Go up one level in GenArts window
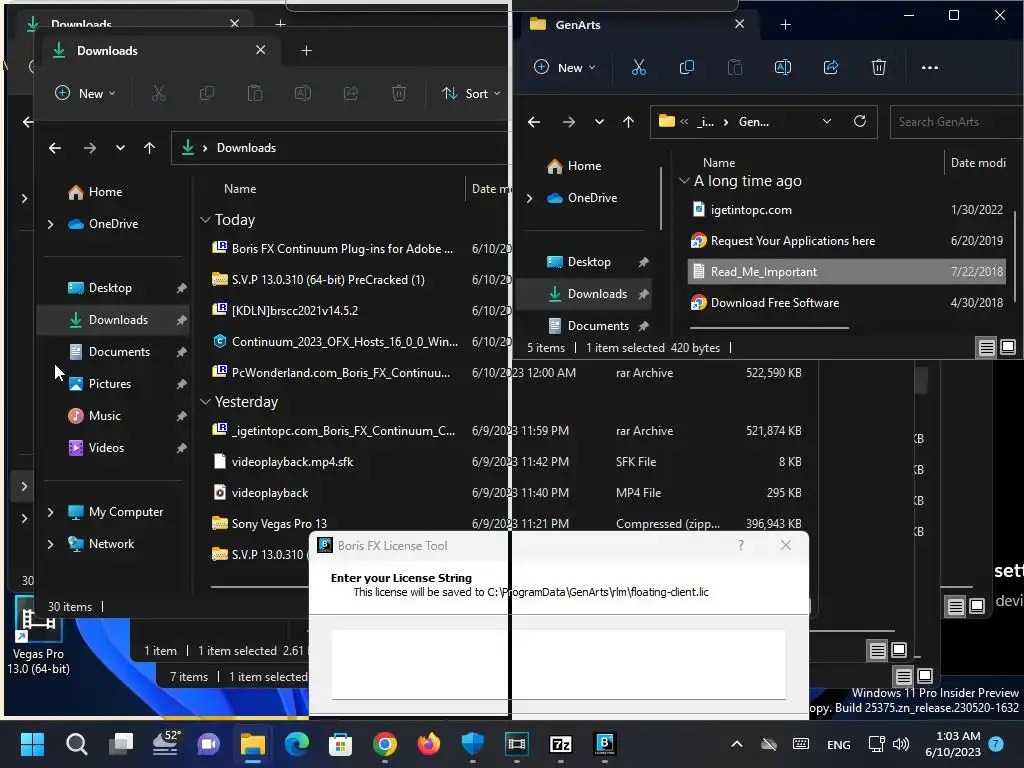 628,121
